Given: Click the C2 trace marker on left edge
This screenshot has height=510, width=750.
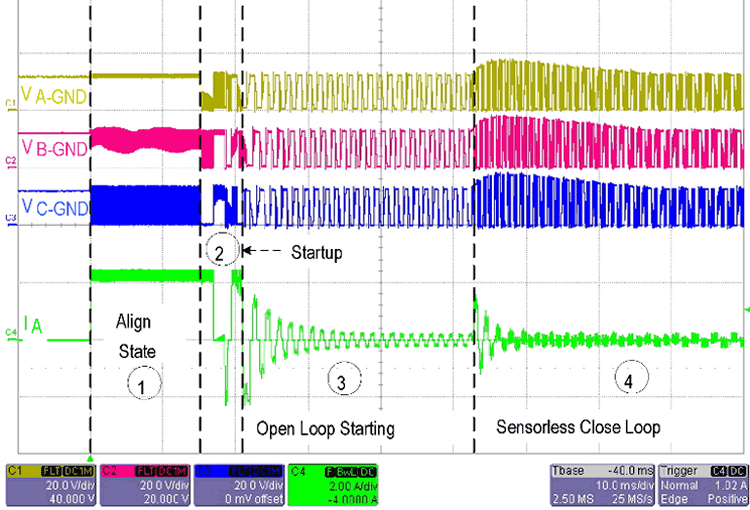Looking at the screenshot, I should click(x=9, y=160).
